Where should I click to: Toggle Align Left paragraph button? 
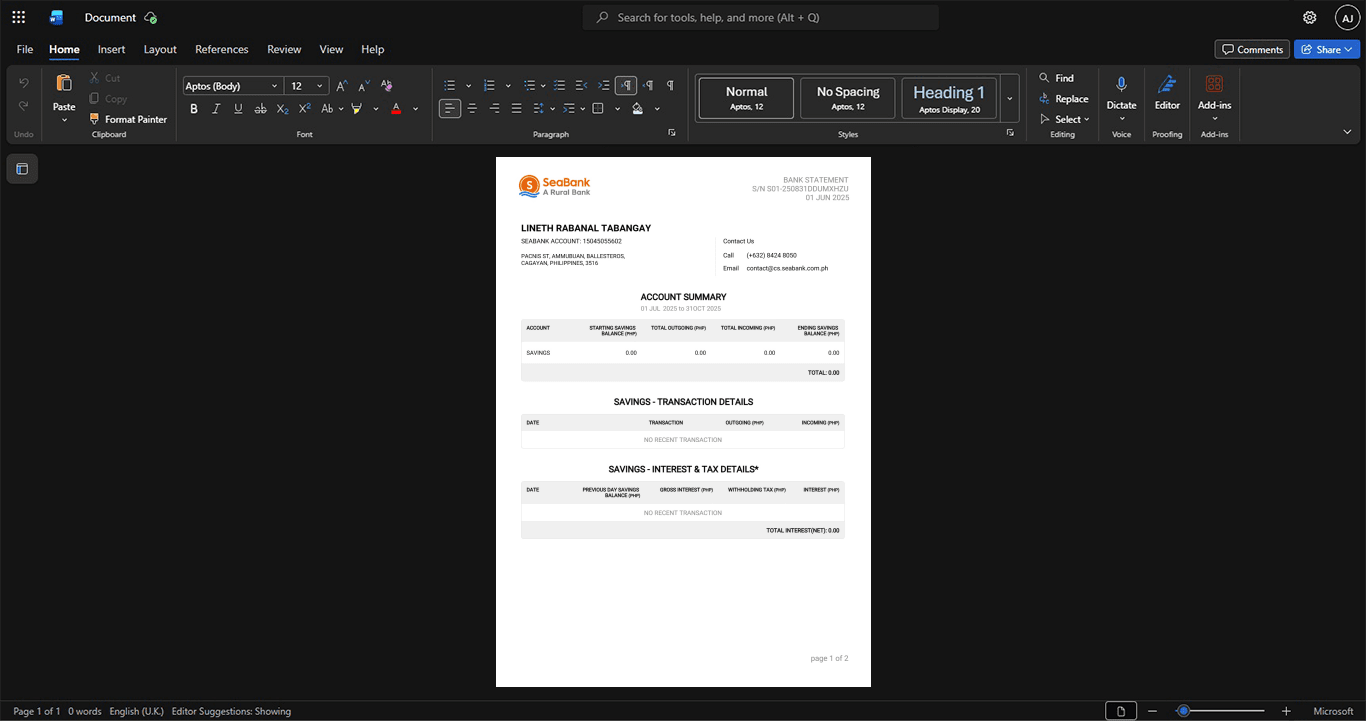[450, 108]
